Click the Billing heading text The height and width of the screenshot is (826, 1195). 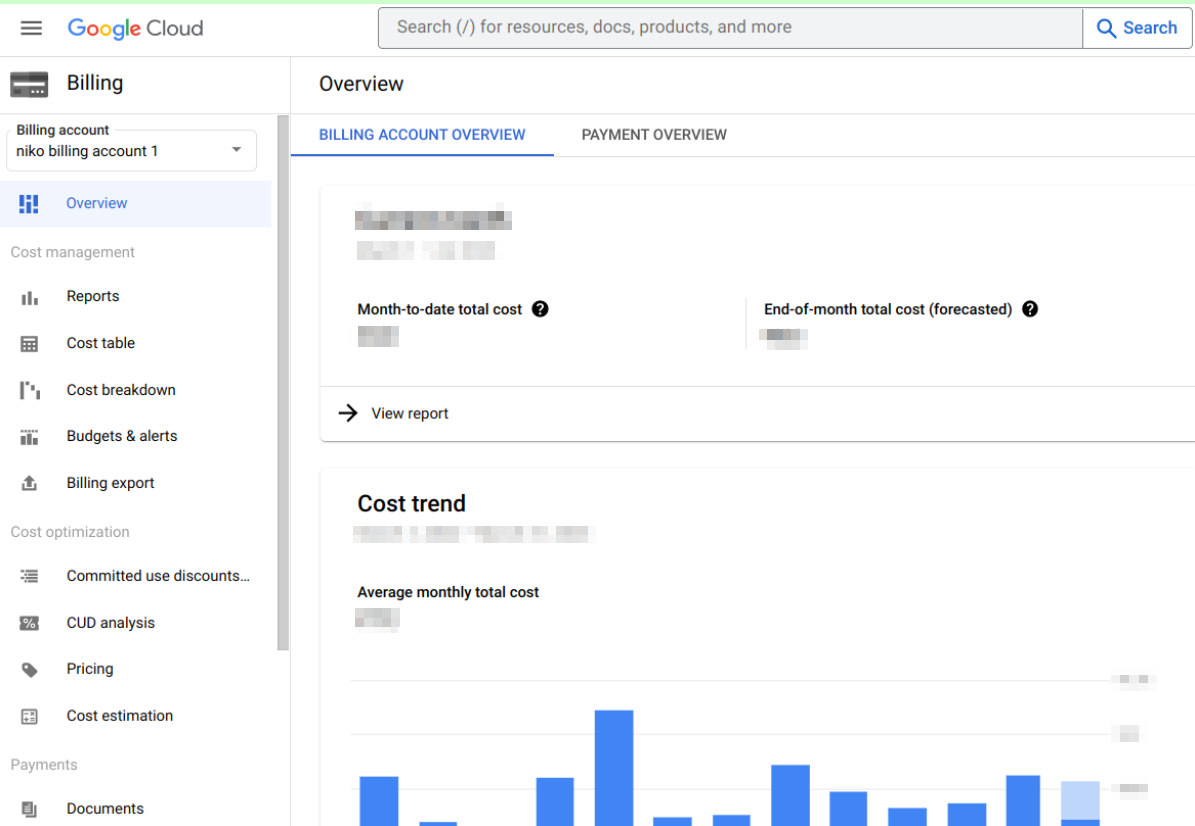(x=95, y=83)
